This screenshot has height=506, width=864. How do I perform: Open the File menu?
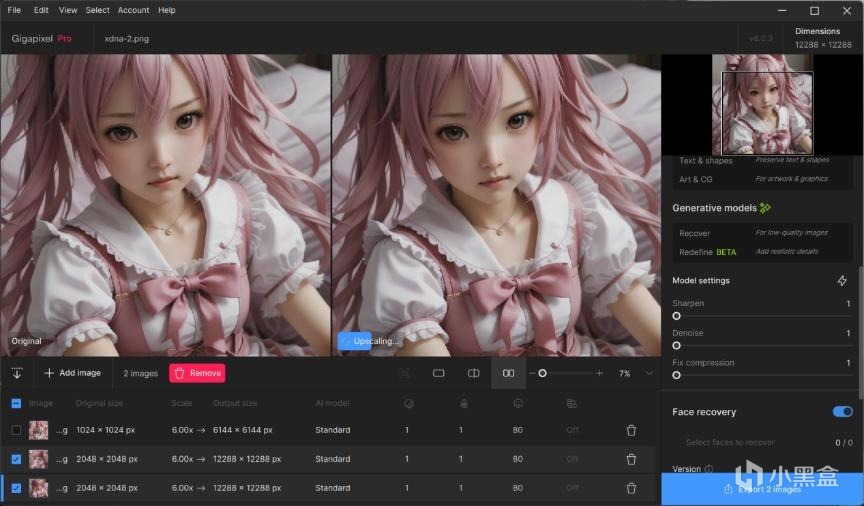pyautogui.click(x=14, y=10)
